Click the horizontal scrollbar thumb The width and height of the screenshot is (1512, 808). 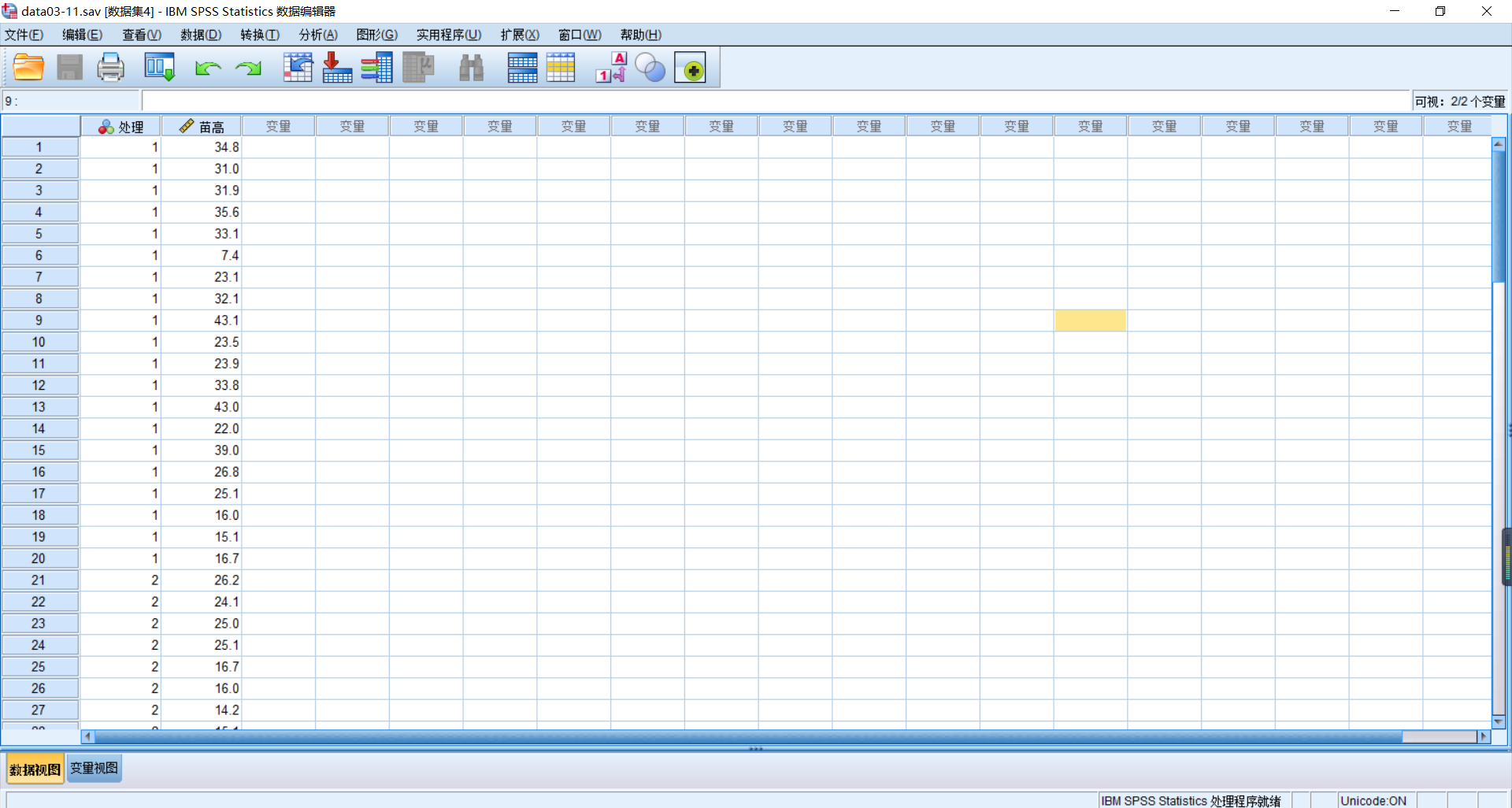click(748, 736)
